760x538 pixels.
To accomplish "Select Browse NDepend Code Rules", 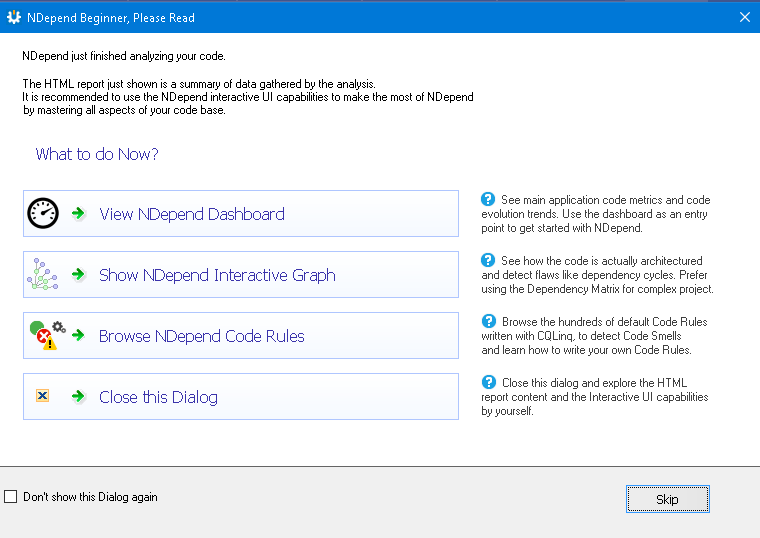I will click(241, 335).
